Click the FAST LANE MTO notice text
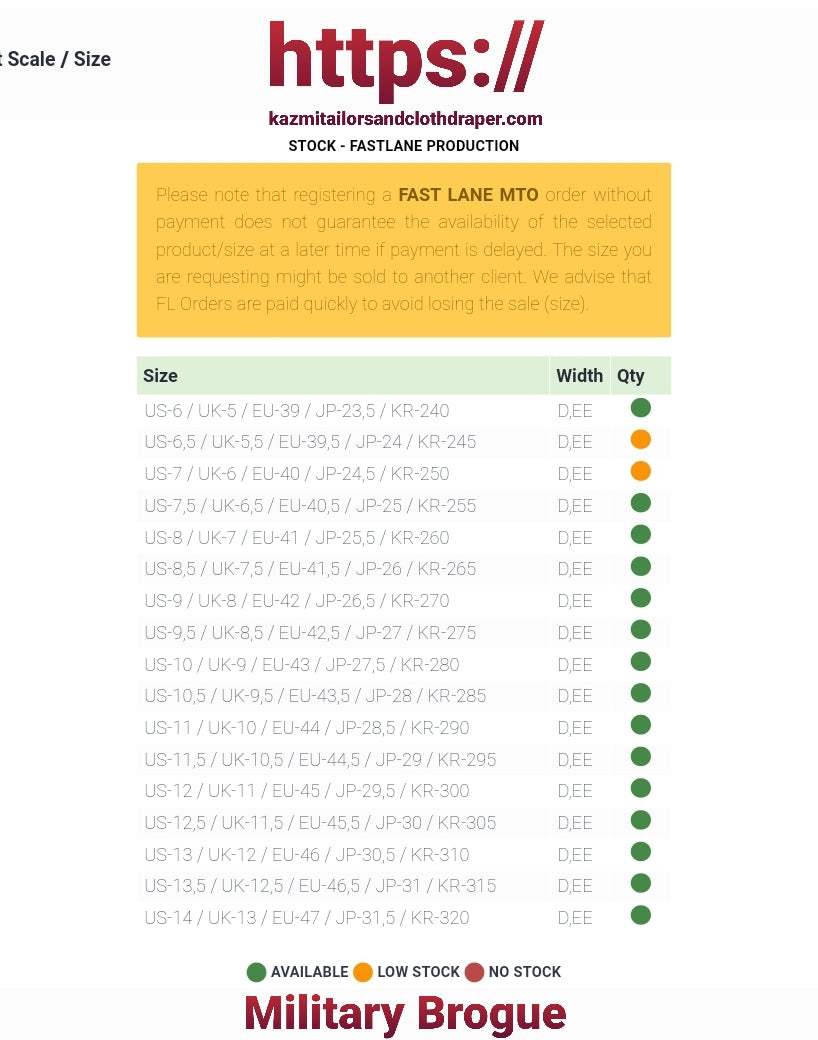 [x=468, y=195]
